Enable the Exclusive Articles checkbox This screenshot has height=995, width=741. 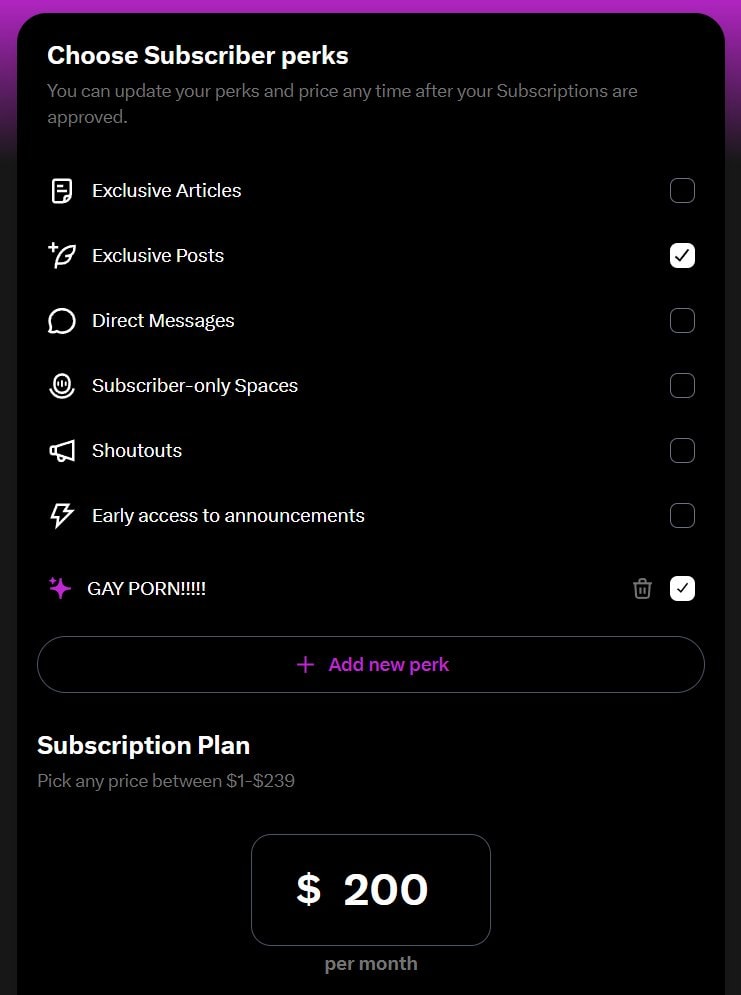(x=682, y=191)
